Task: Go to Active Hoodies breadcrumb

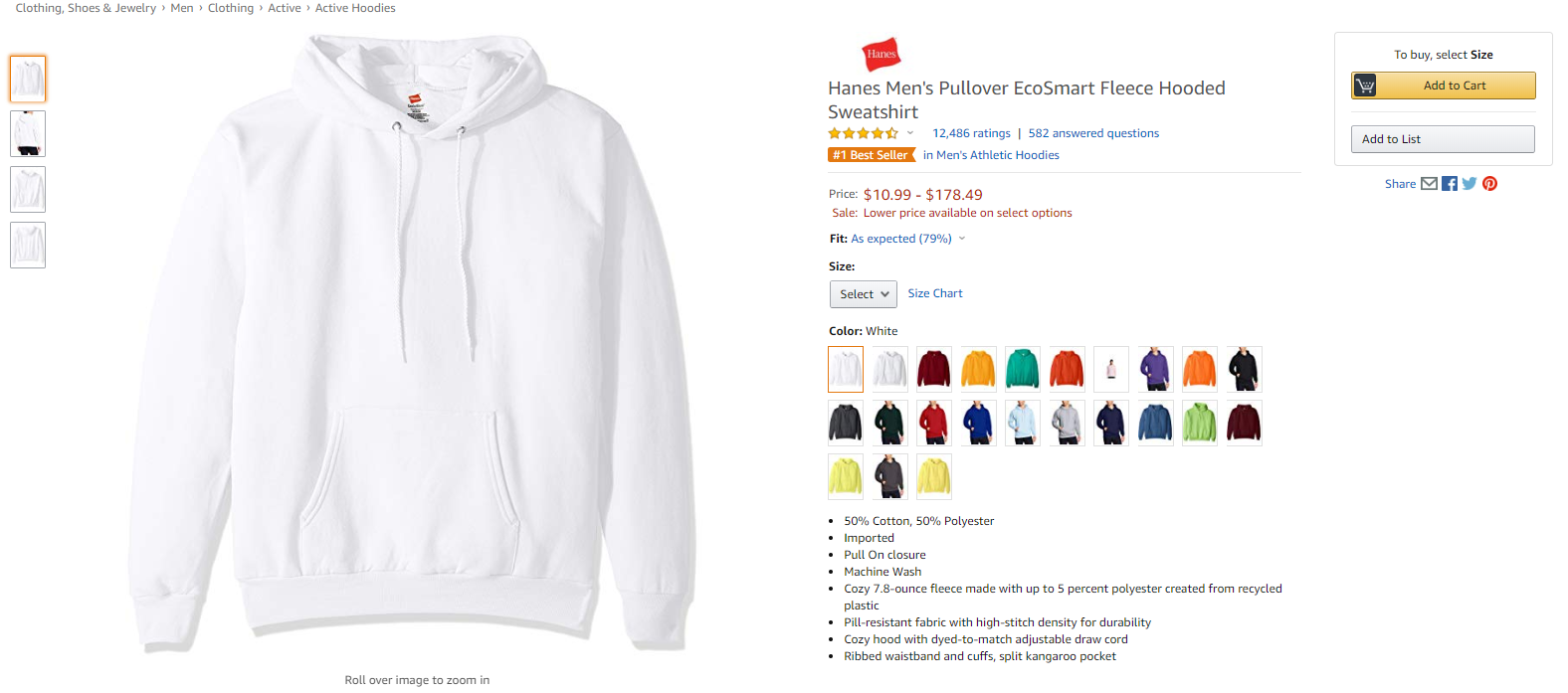Action: (355, 8)
